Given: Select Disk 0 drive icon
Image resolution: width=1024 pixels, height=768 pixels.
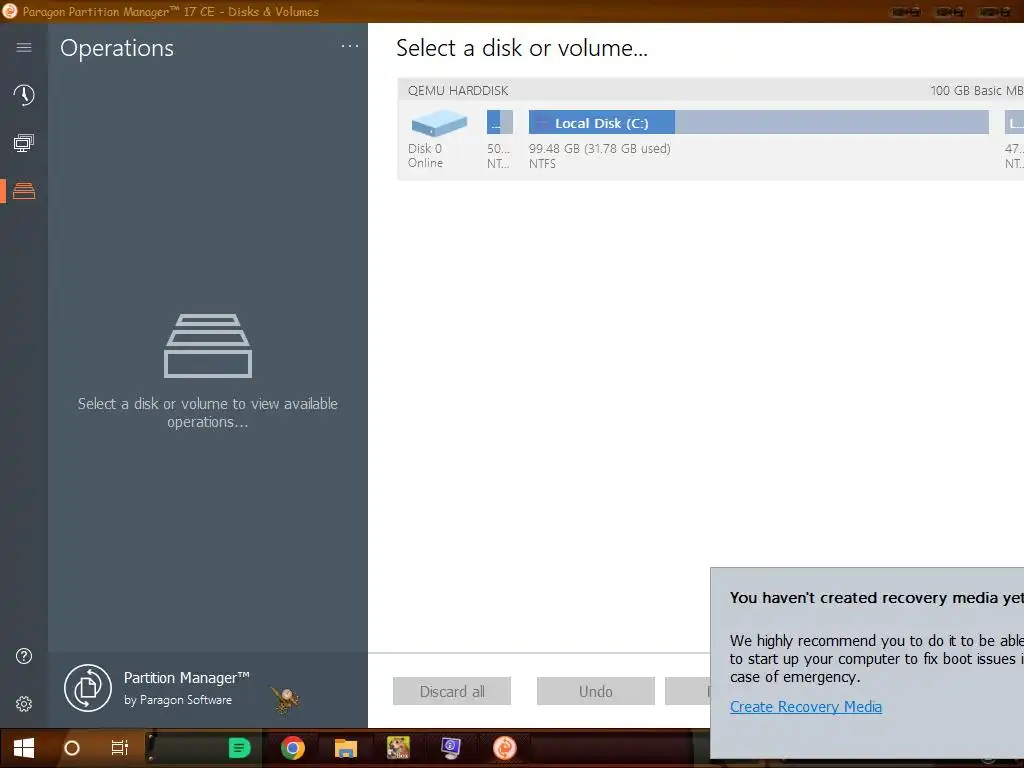Looking at the screenshot, I should (439, 123).
